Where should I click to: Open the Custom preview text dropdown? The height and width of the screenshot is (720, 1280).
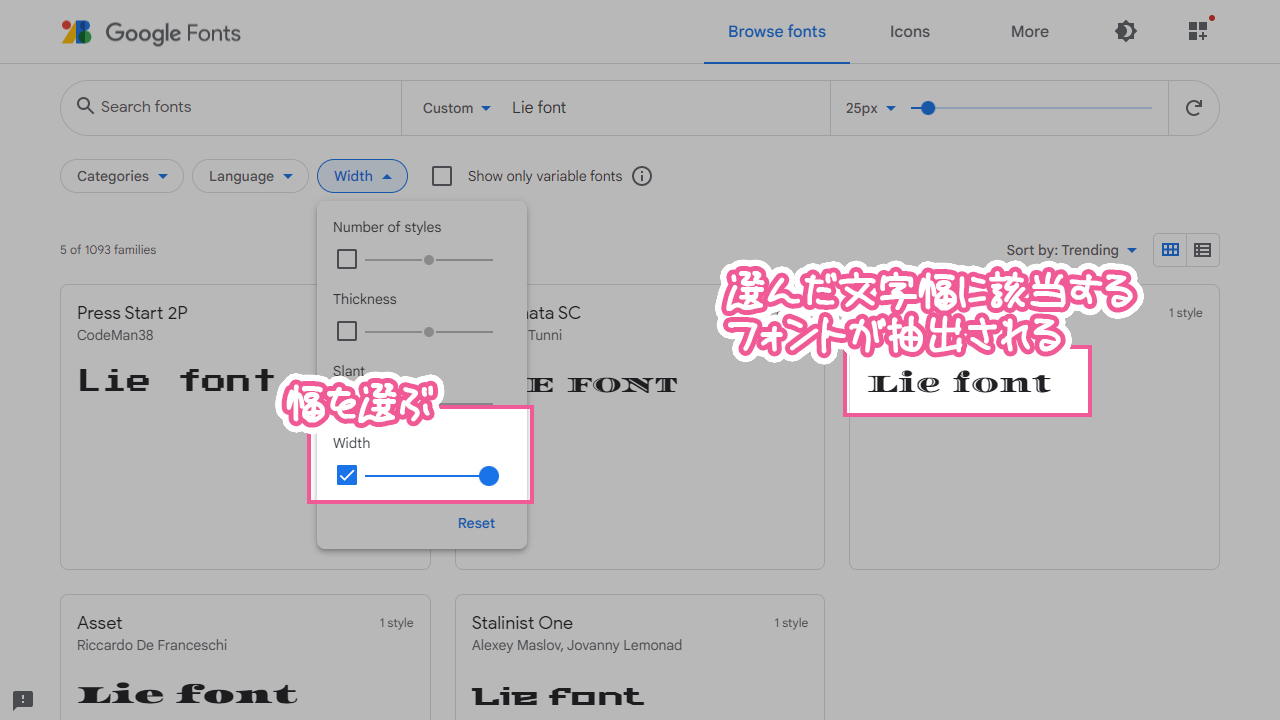point(457,108)
